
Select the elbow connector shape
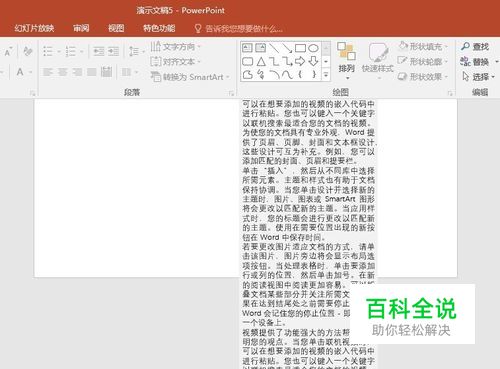[274, 61]
